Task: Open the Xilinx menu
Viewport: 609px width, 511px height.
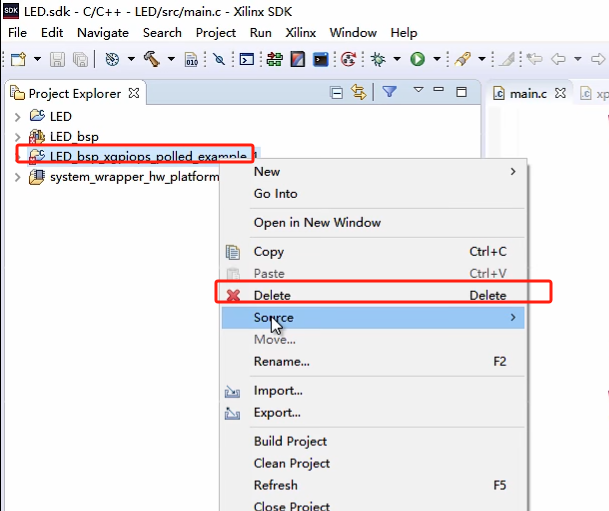Action: coord(301,33)
